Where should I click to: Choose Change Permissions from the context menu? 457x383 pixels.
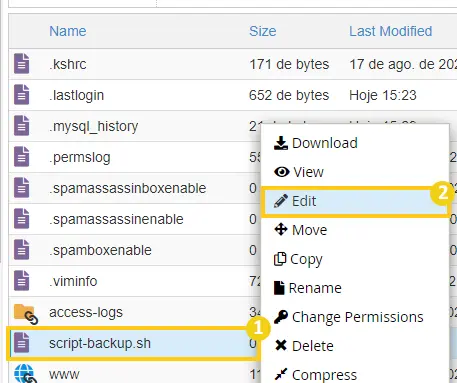[x=355, y=317]
